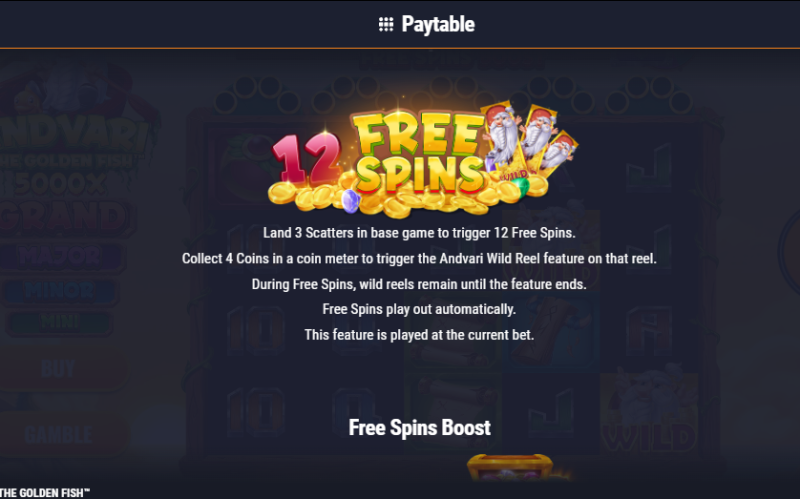This screenshot has height=499, width=800.
Task: Click the gnome wild cards image
Action: coord(529,140)
